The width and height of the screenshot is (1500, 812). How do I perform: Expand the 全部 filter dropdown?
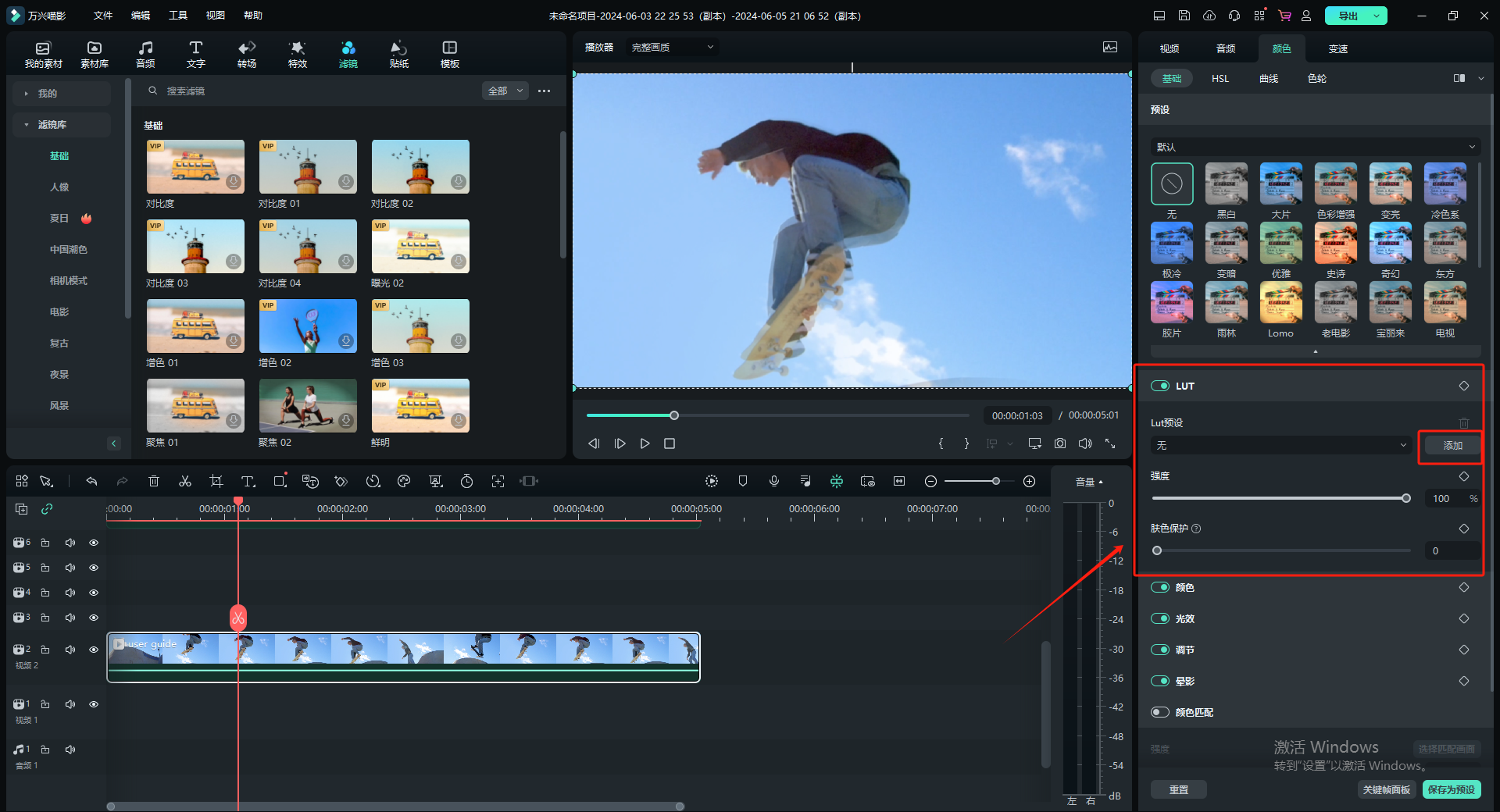coord(505,91)
